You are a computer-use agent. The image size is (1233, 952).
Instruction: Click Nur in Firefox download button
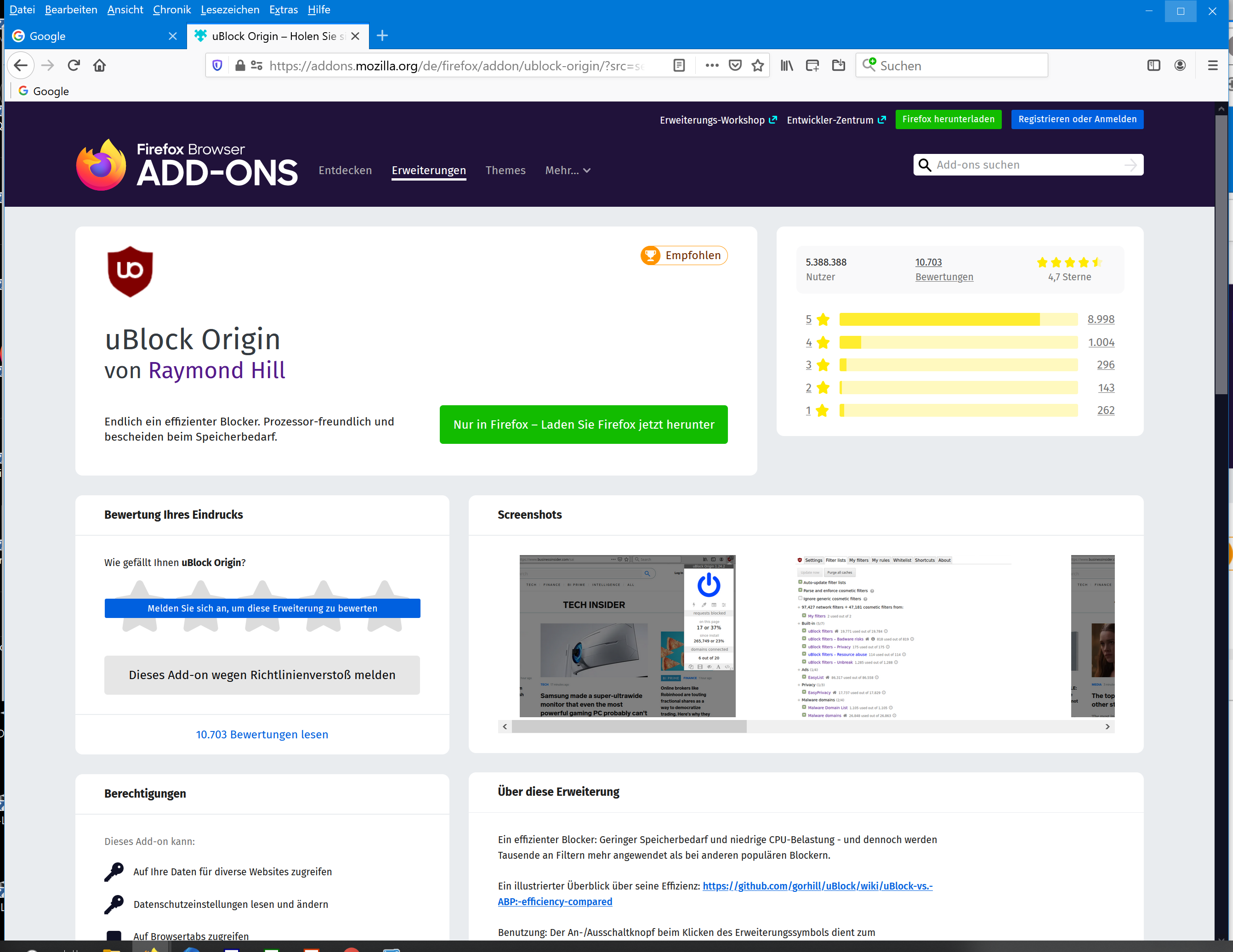pyautogui.click(x=583, y=425)
